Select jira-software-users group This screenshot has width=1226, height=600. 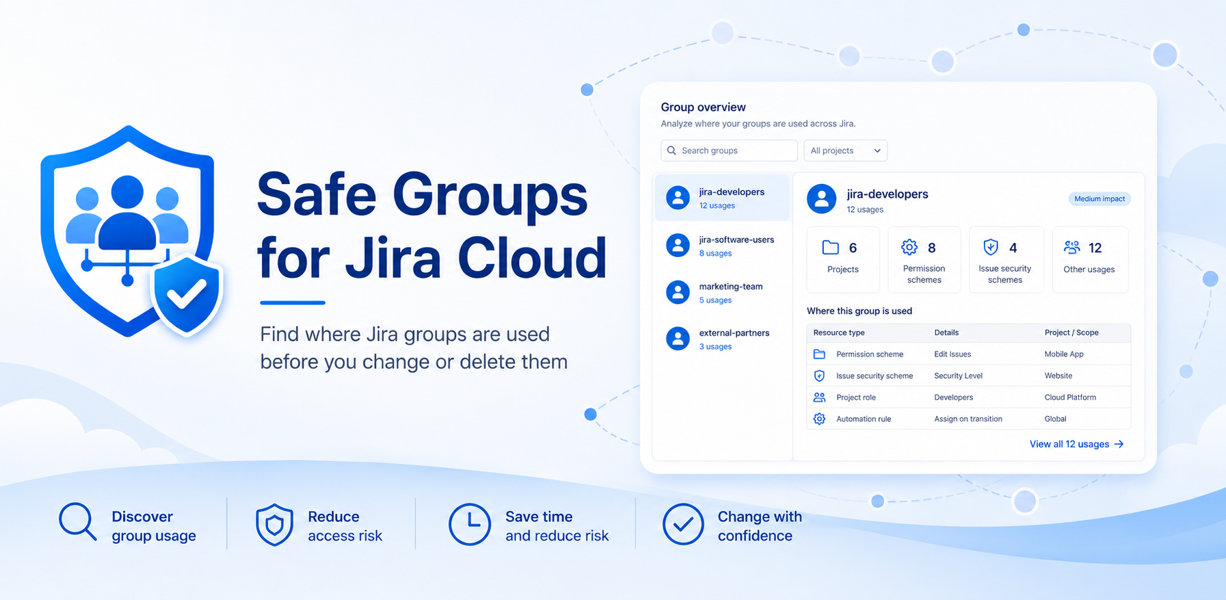coord(722,246)
